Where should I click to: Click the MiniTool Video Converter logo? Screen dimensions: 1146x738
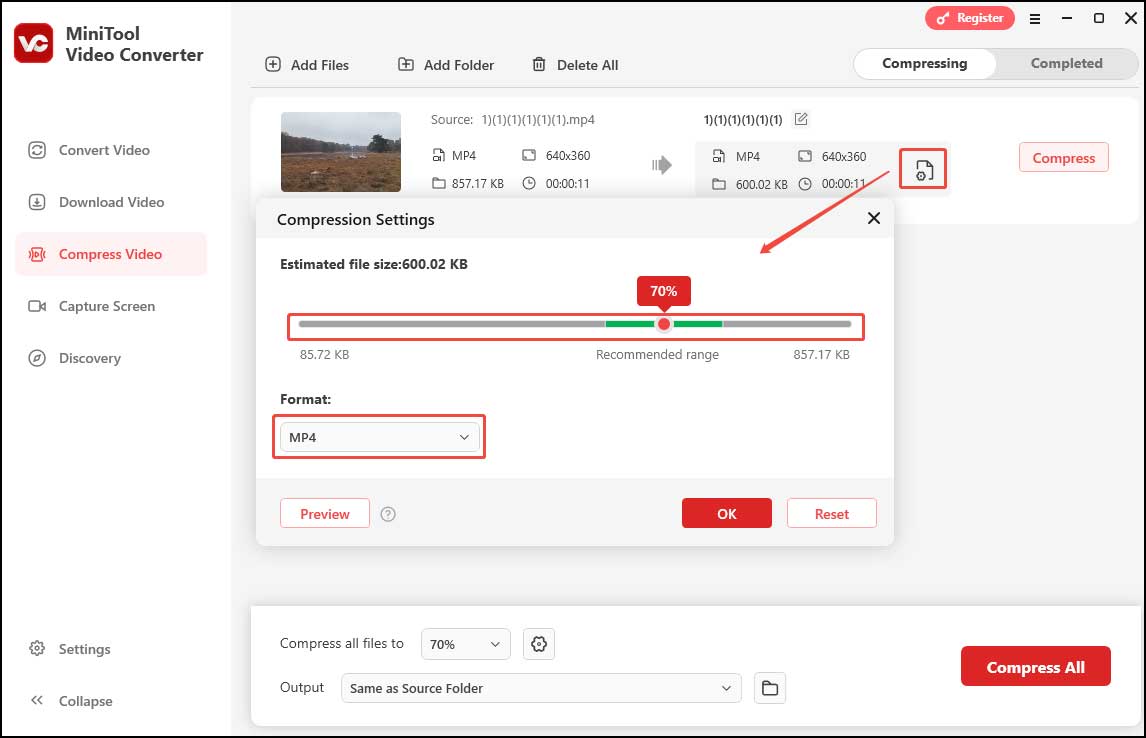(34, 43)
